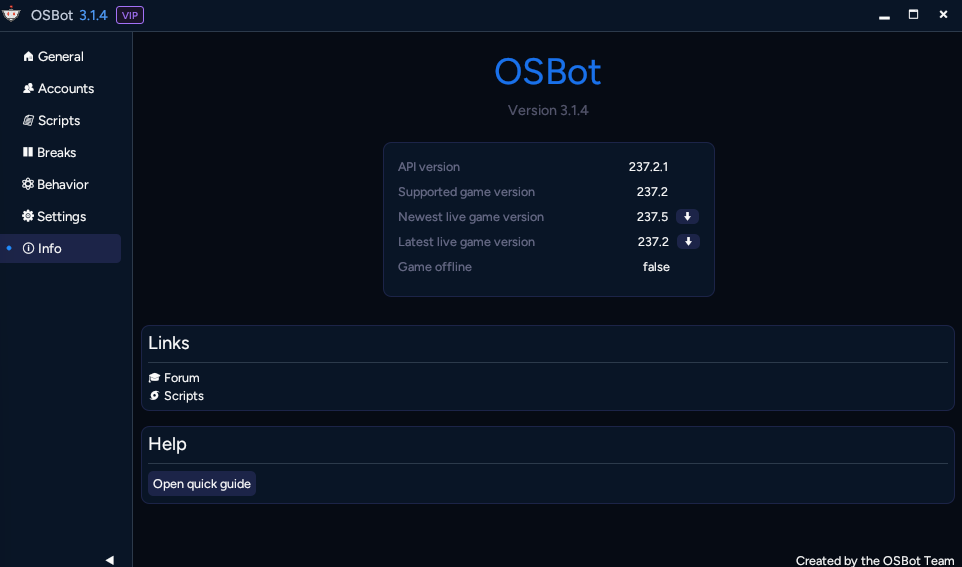This screenshot has height=567, width=962.
Task: Click the arrow next to Newest live game version
Action: (x=687, y=217)
